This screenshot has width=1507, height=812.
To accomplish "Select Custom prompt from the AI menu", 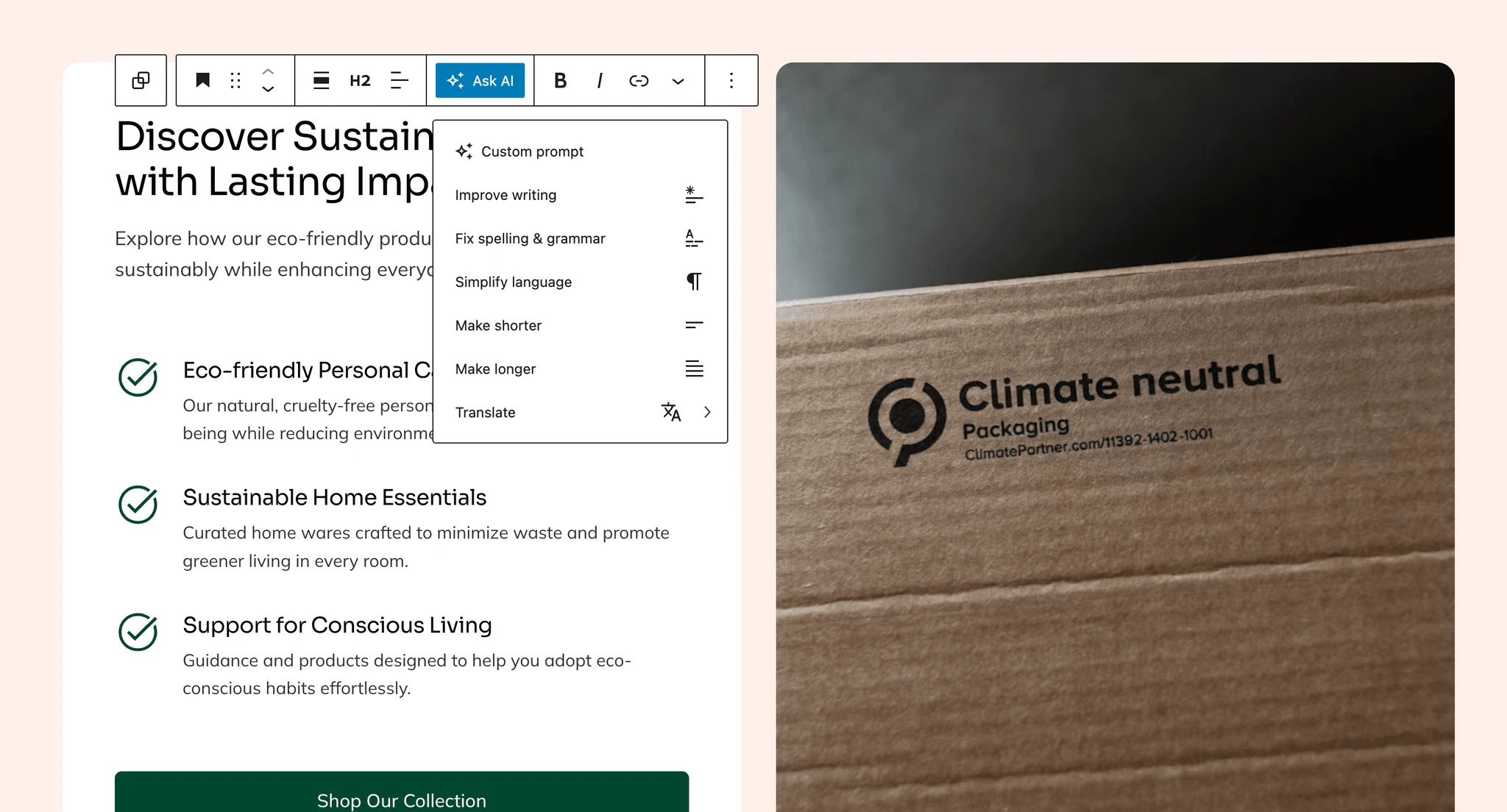I will click(532, 152).
